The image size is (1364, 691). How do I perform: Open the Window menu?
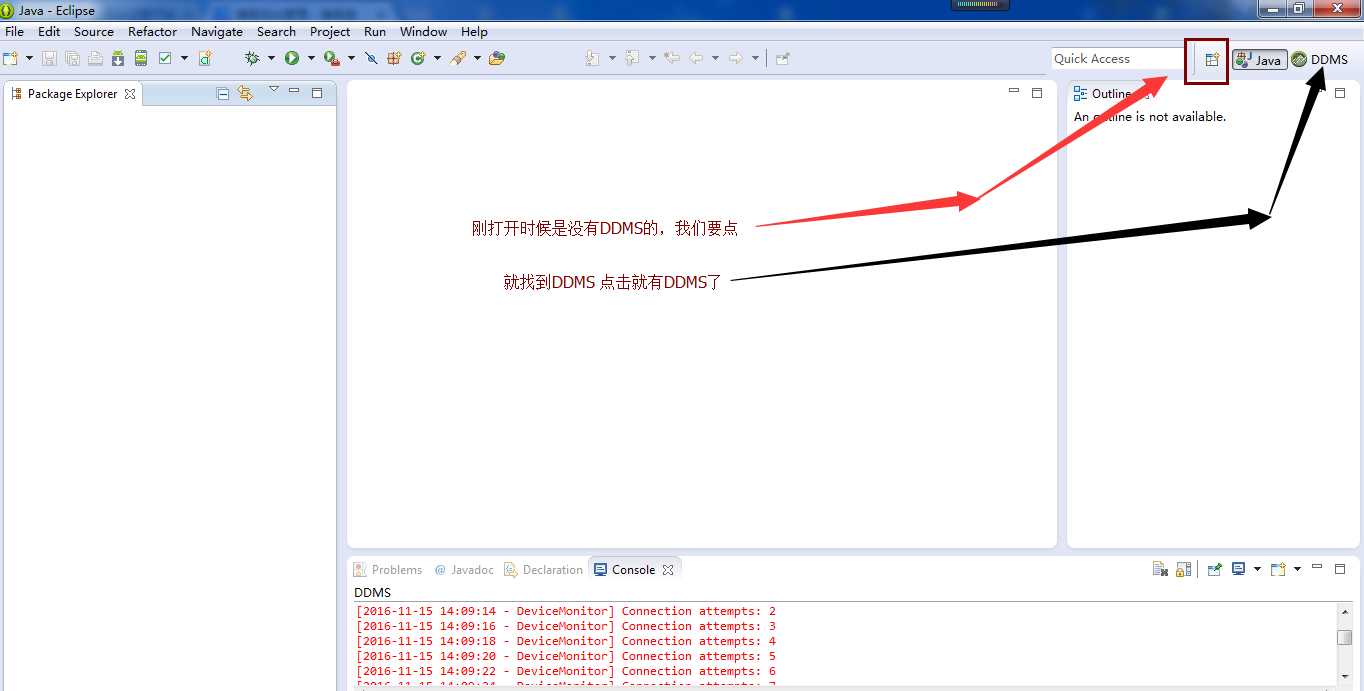(x=424, y=31)
